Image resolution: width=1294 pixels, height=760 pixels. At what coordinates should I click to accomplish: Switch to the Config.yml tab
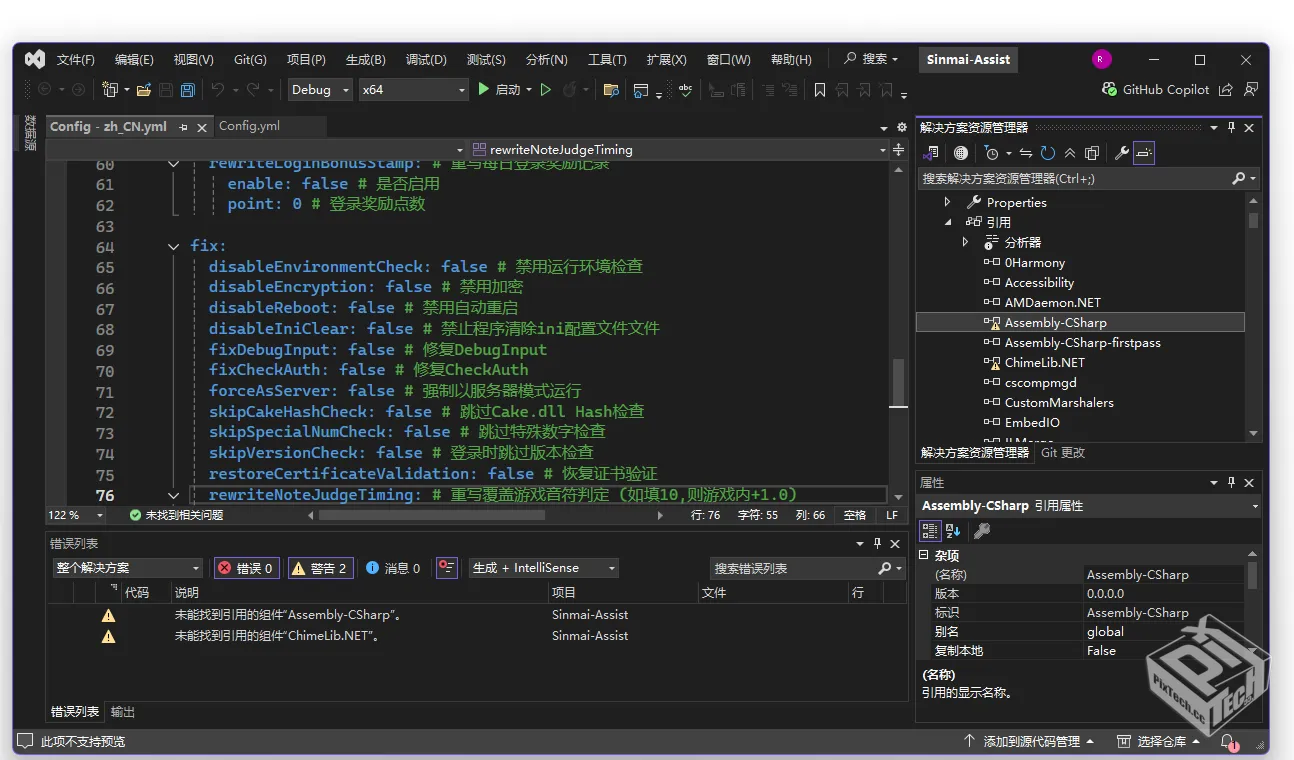(249, 126)
